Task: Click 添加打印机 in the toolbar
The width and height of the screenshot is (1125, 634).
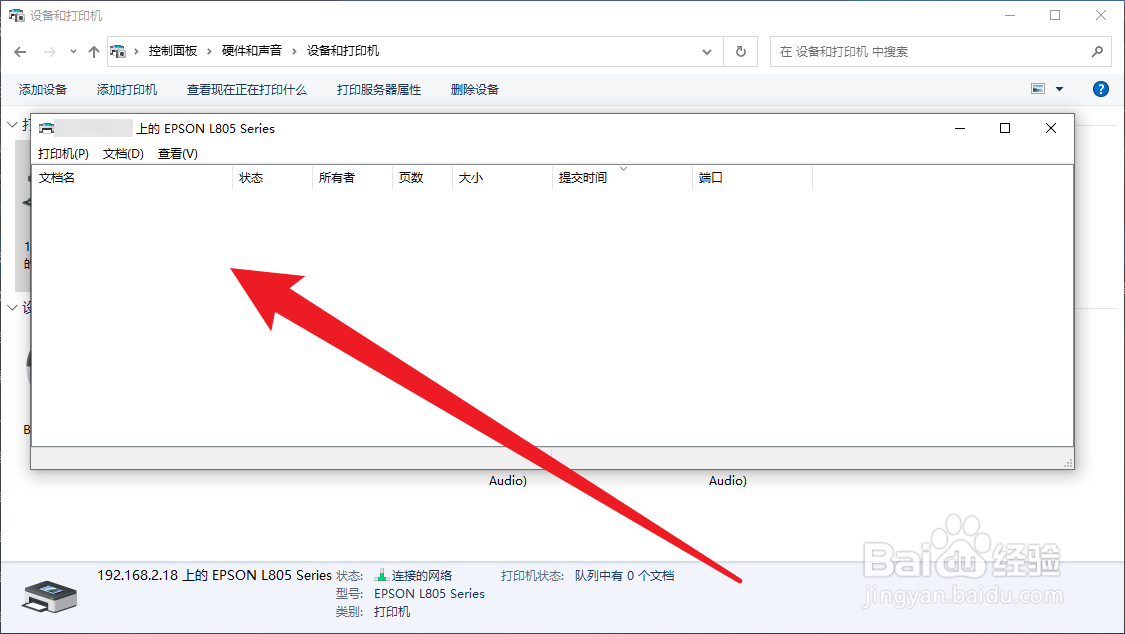Action: [127, 90]
